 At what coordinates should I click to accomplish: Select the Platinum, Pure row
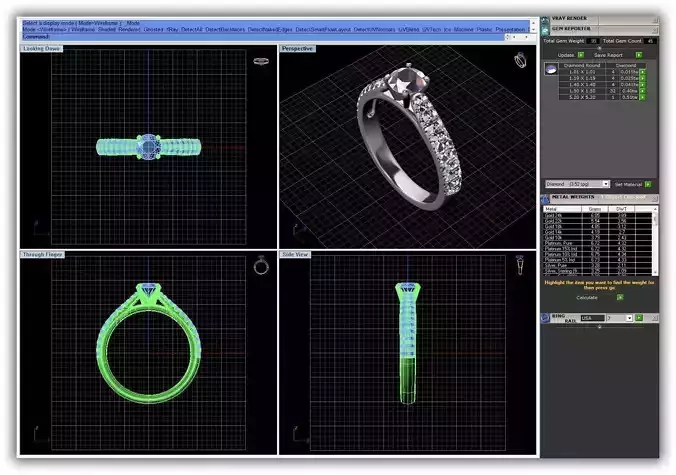(x=597, y=243)
